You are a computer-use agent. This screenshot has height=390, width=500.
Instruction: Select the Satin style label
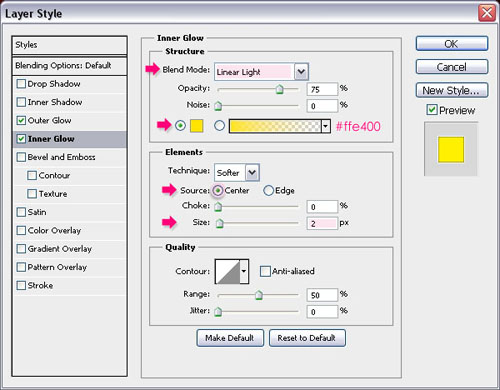(37, 212)
